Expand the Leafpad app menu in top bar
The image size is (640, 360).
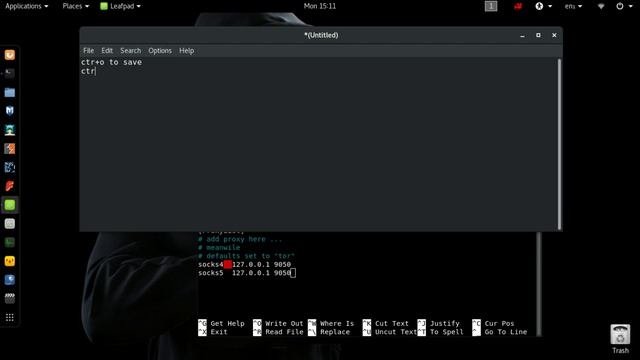pyautogui.click(x=121, y=6)
